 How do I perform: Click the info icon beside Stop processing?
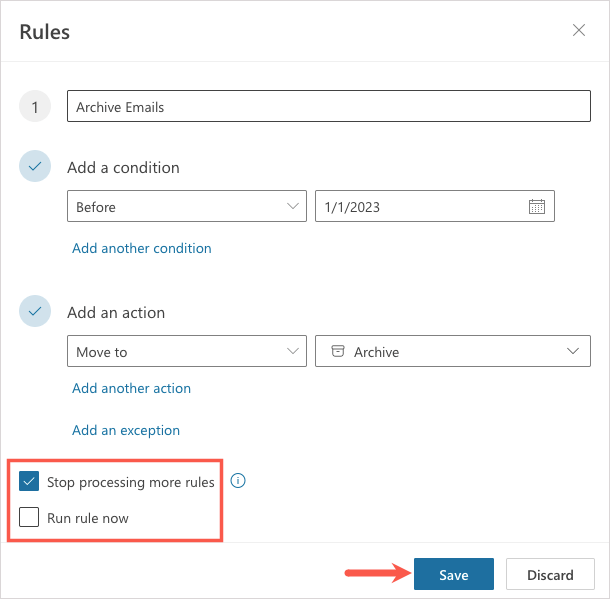click(x=238, y=481)
